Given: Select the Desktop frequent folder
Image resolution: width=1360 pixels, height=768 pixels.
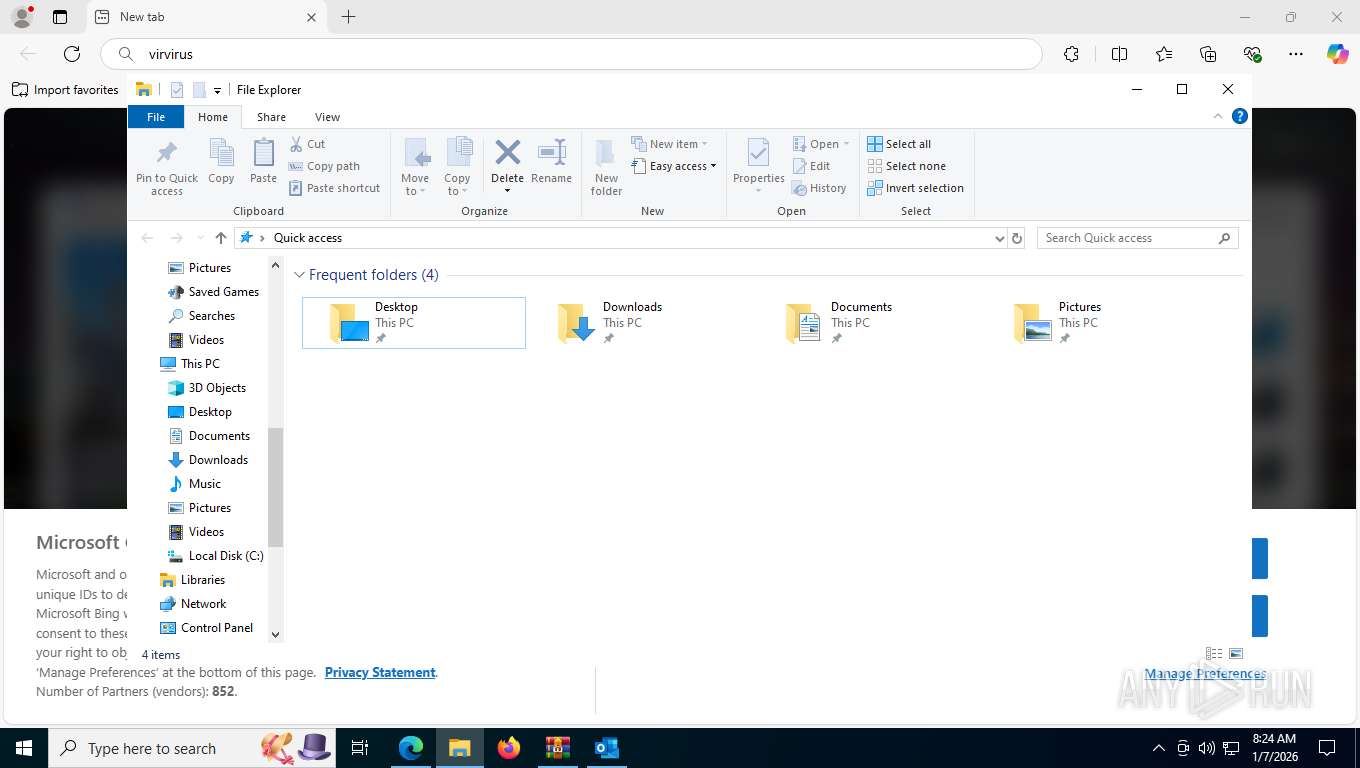Looking at the screenshot, I should 414,323.
